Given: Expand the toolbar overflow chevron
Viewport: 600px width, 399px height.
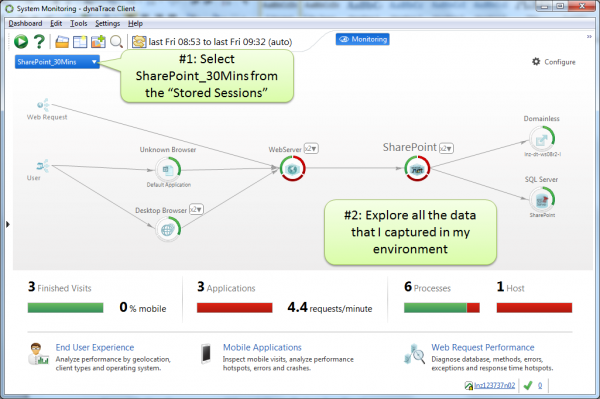Looking at the screenshot, I should (x=589, y=37).
